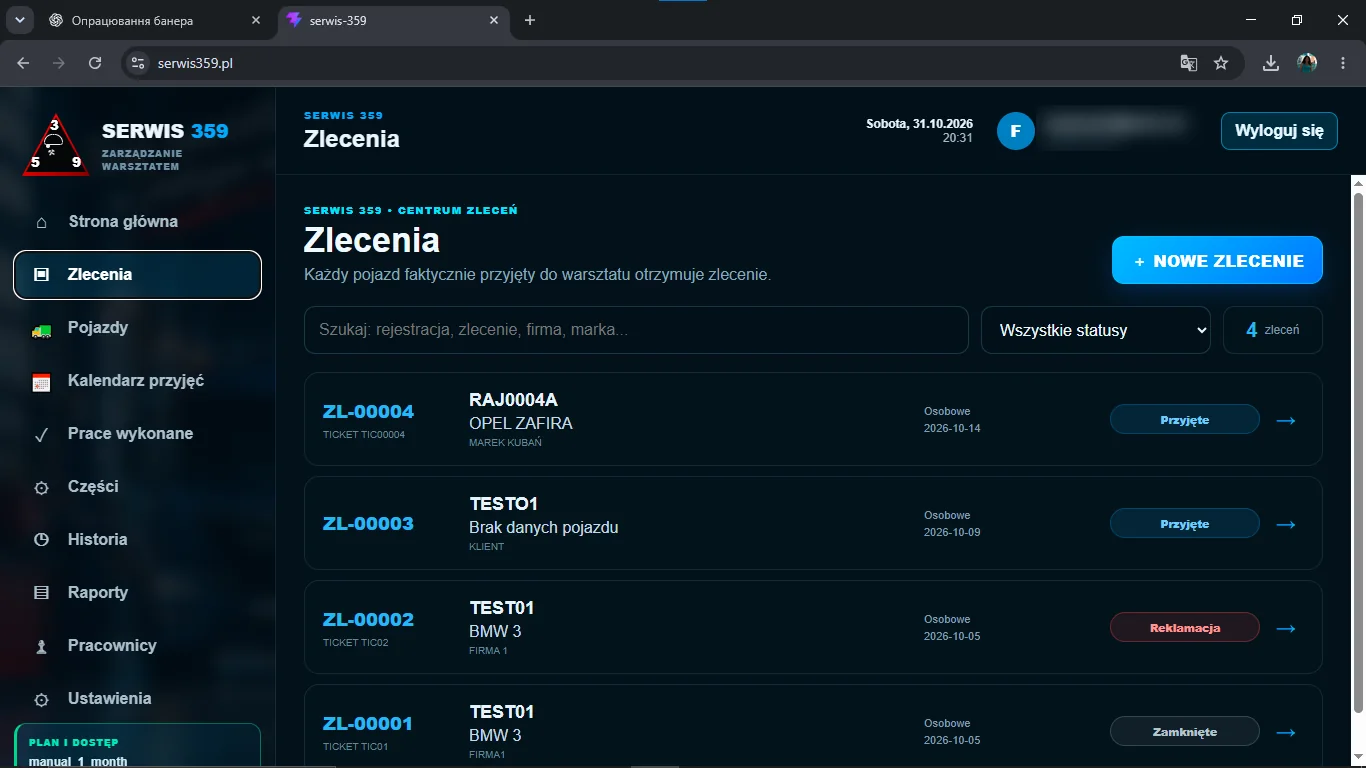Click the date Sobota, 31.10.2026
The height and width of the screenshot is (768, 1366).
tap(919, 124)
